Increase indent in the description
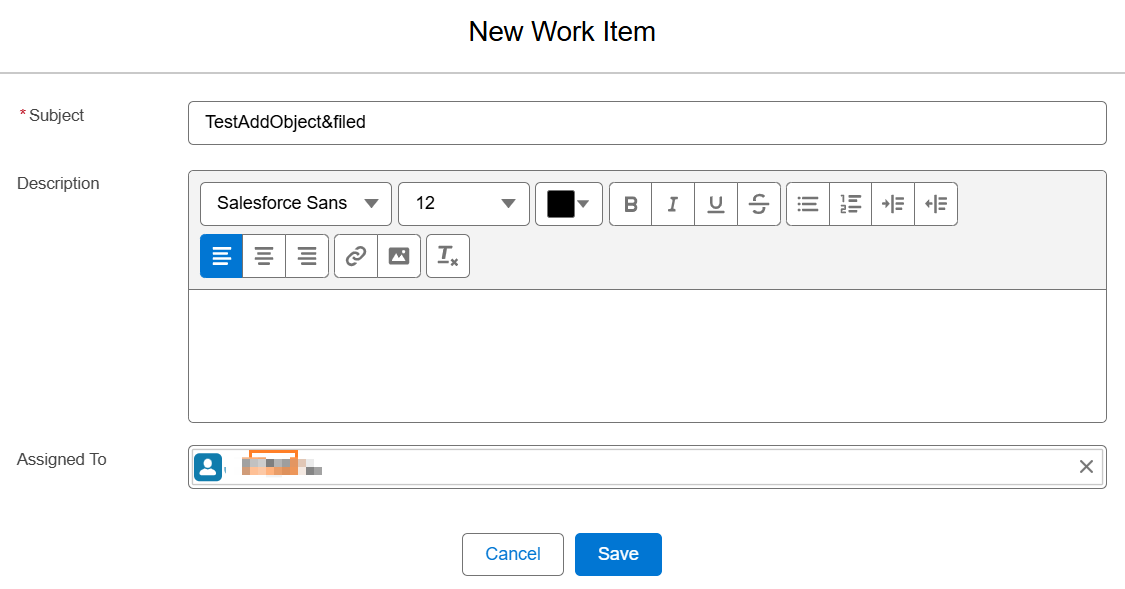 893,204
